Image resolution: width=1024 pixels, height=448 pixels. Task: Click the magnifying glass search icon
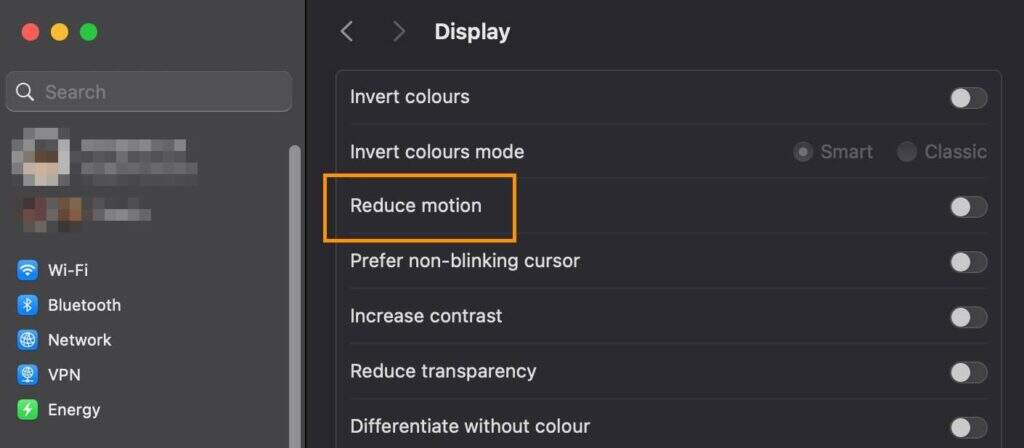click(25, 92)
